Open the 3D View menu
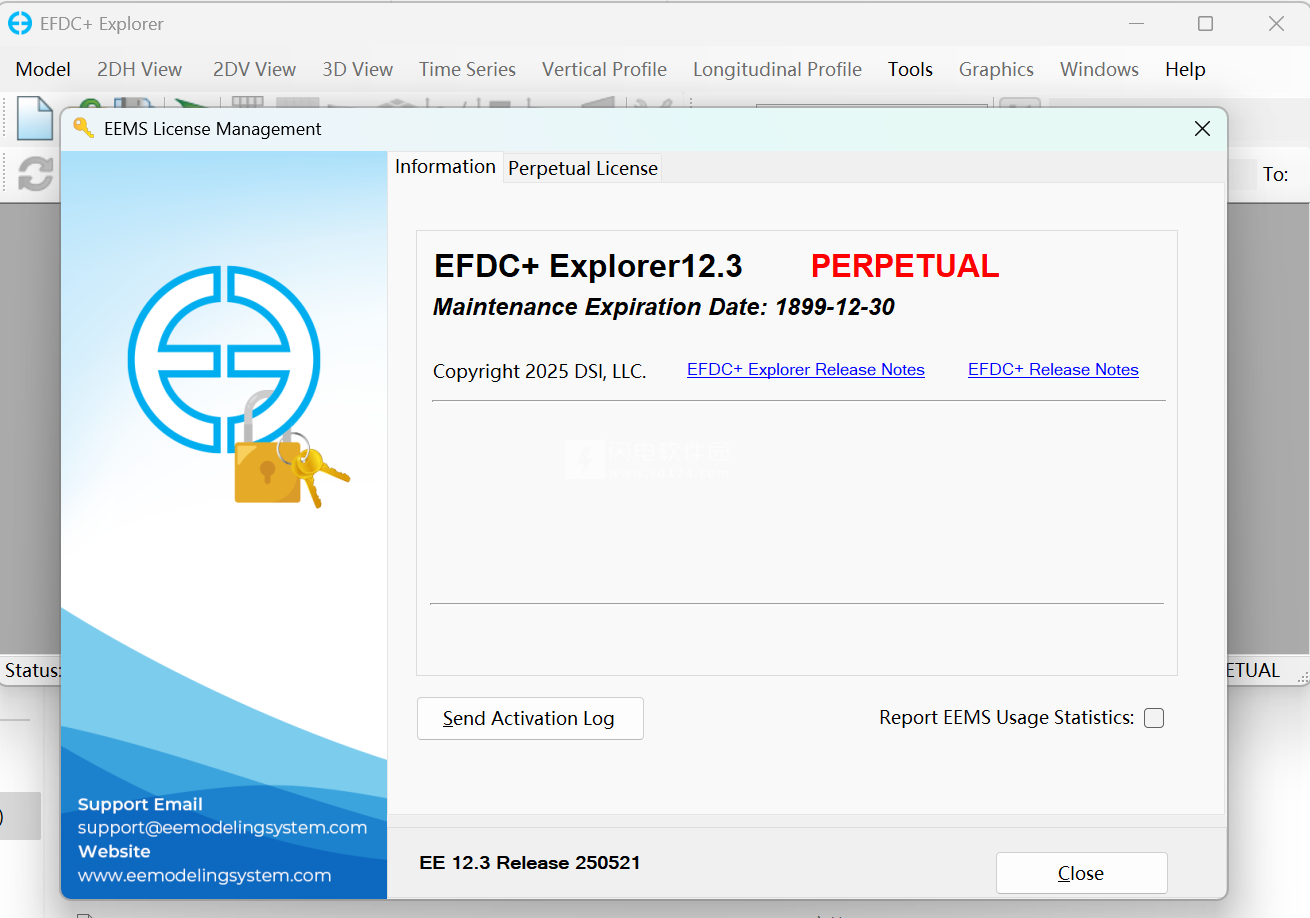 tap(357, 69)
